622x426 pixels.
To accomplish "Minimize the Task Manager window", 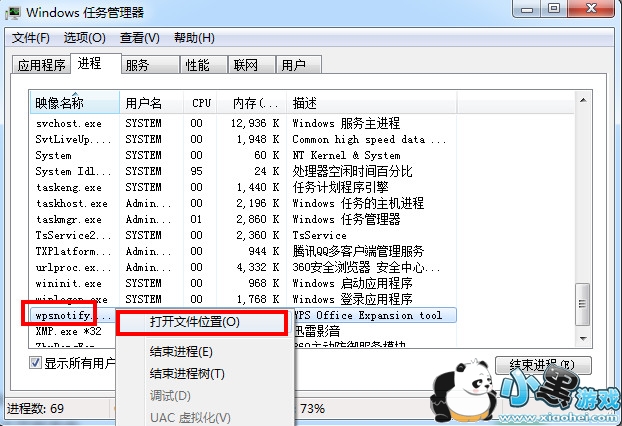I will pos(527,9).
